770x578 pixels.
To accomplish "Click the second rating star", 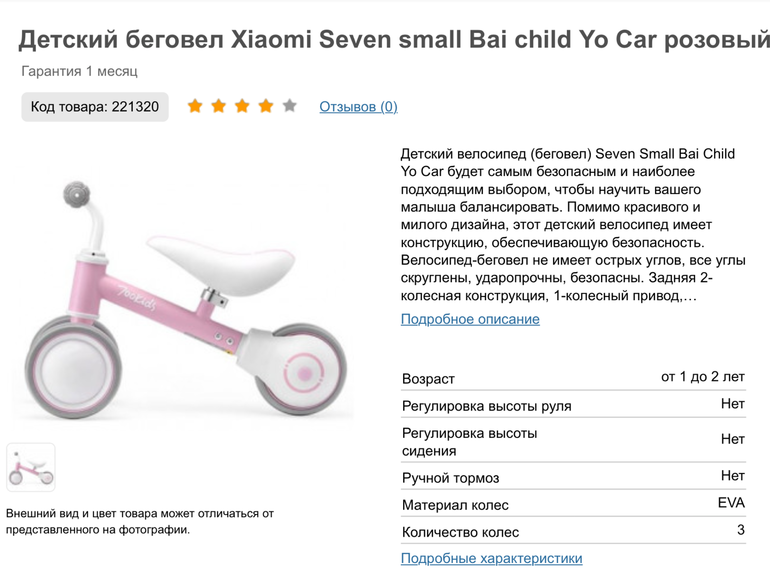I will 219,106.
